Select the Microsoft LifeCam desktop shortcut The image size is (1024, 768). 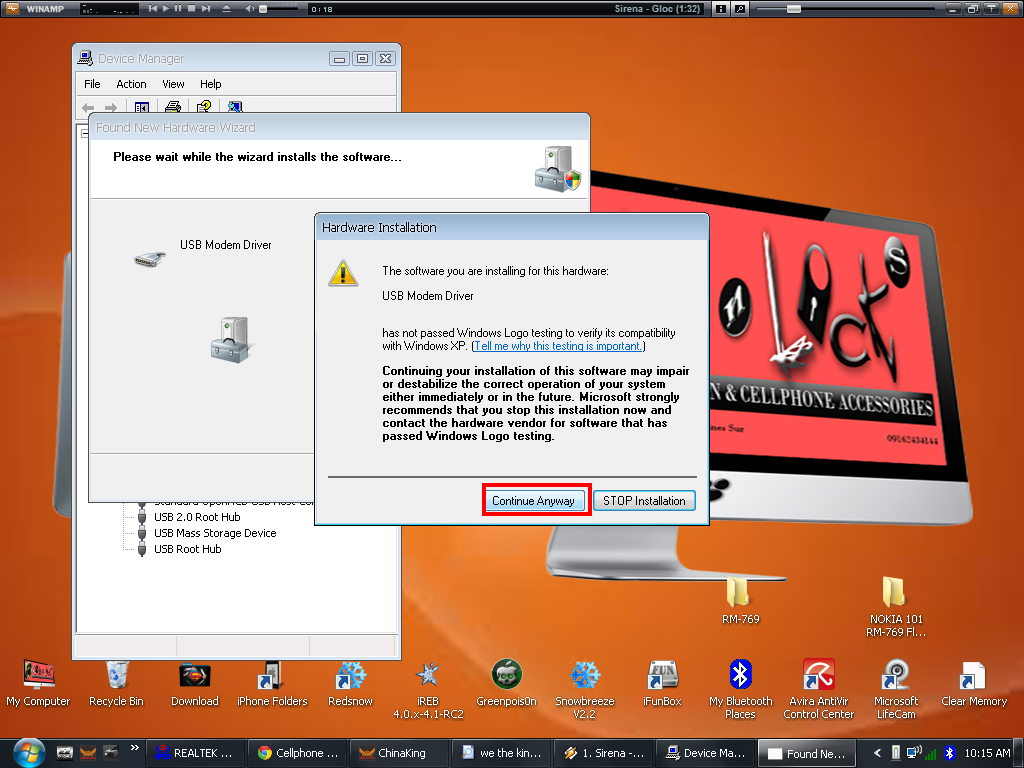[x=896, y=690]
